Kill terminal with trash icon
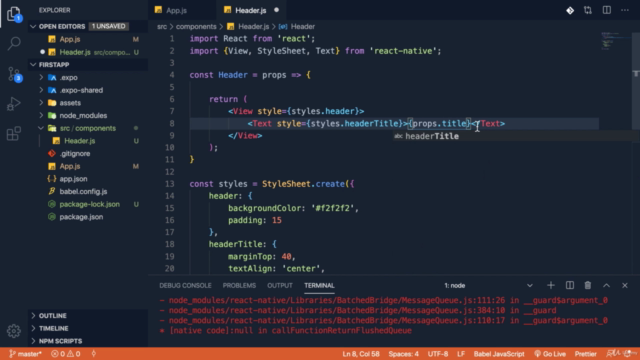The height and width of the screenshot is (360, 640). pyautogui.click(x=588, y=285)
